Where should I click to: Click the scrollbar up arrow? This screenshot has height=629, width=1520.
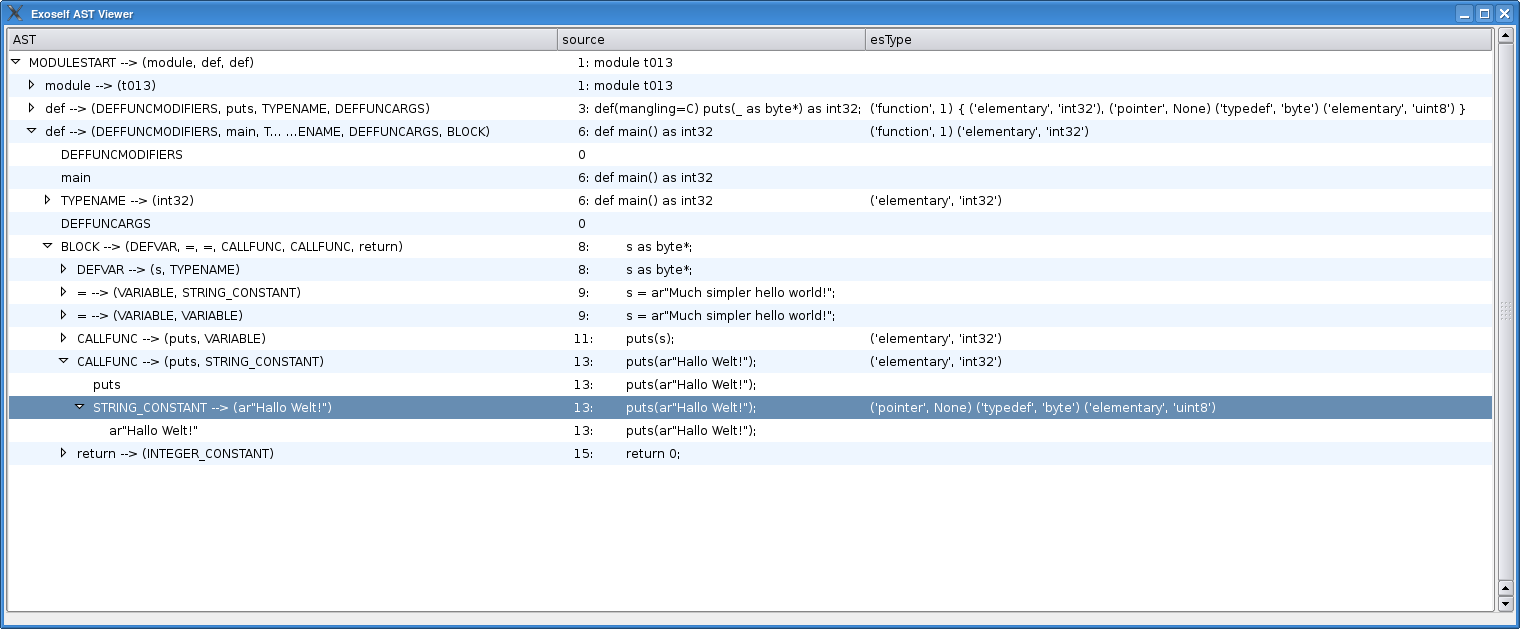[x=1505, y=37]
